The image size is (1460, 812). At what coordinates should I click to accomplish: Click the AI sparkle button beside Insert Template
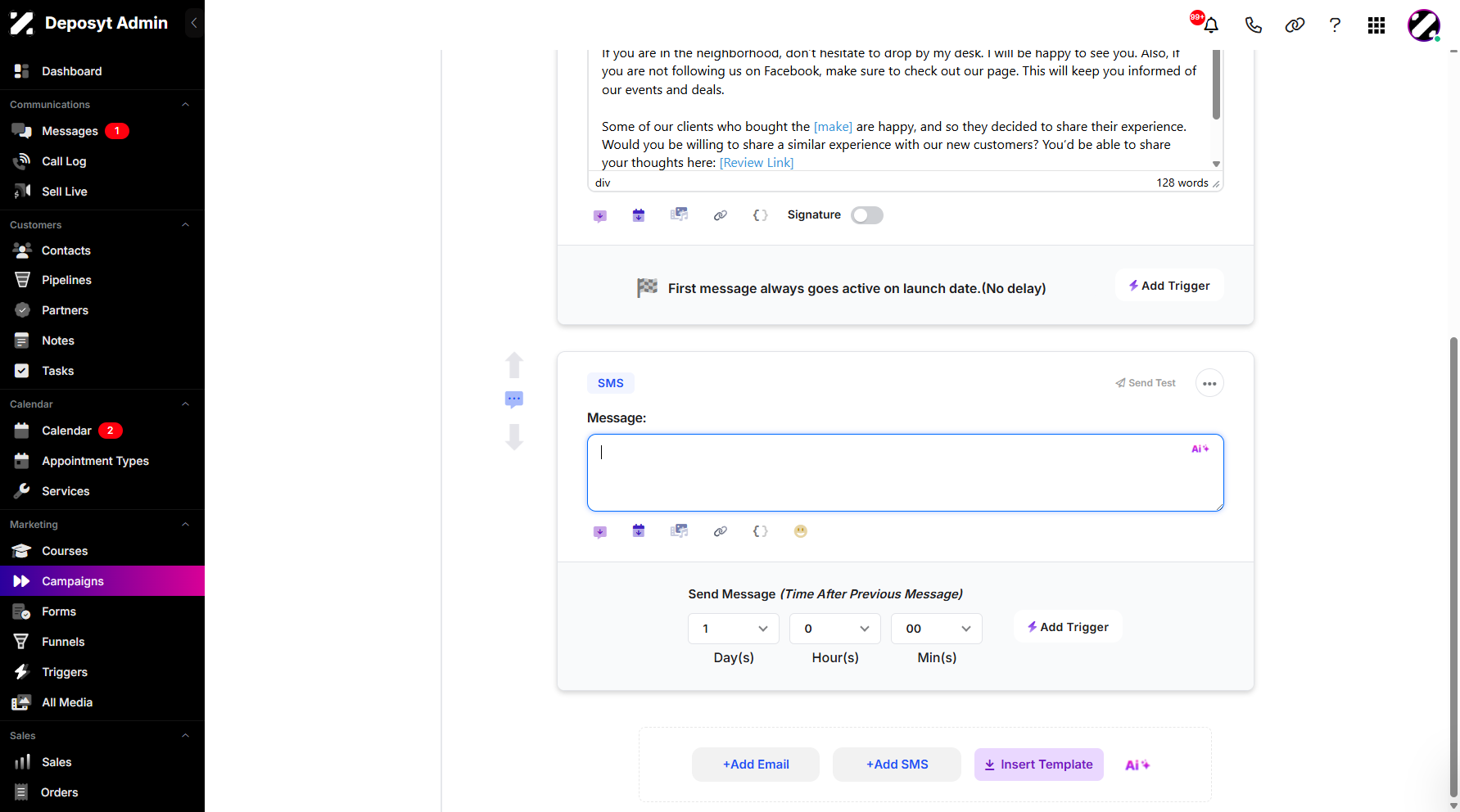click(x=1137, y=765)
